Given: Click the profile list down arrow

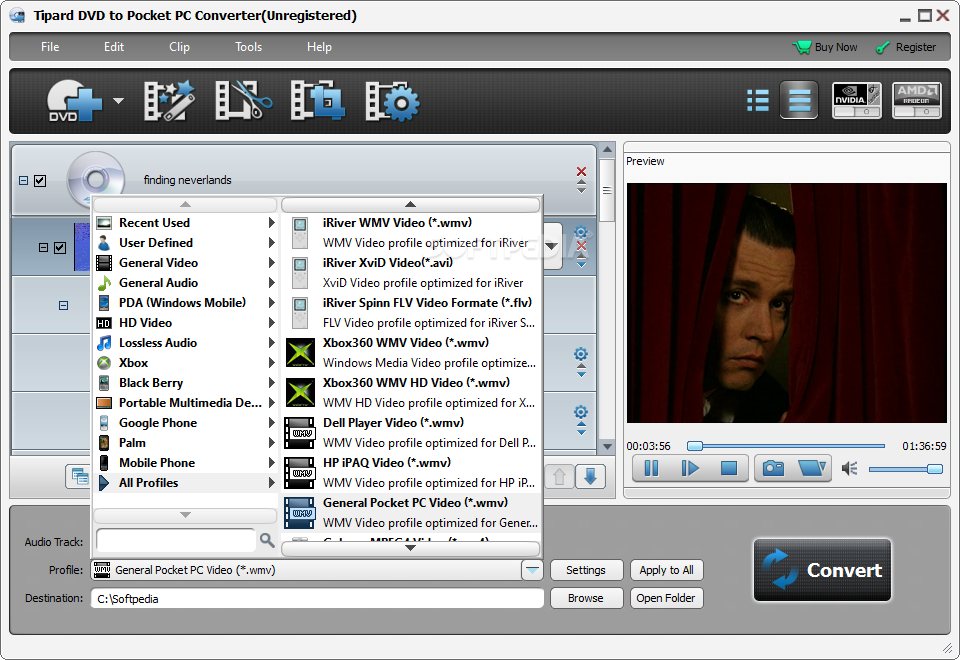Looking at the screenshot, I should tap(411, 548).
